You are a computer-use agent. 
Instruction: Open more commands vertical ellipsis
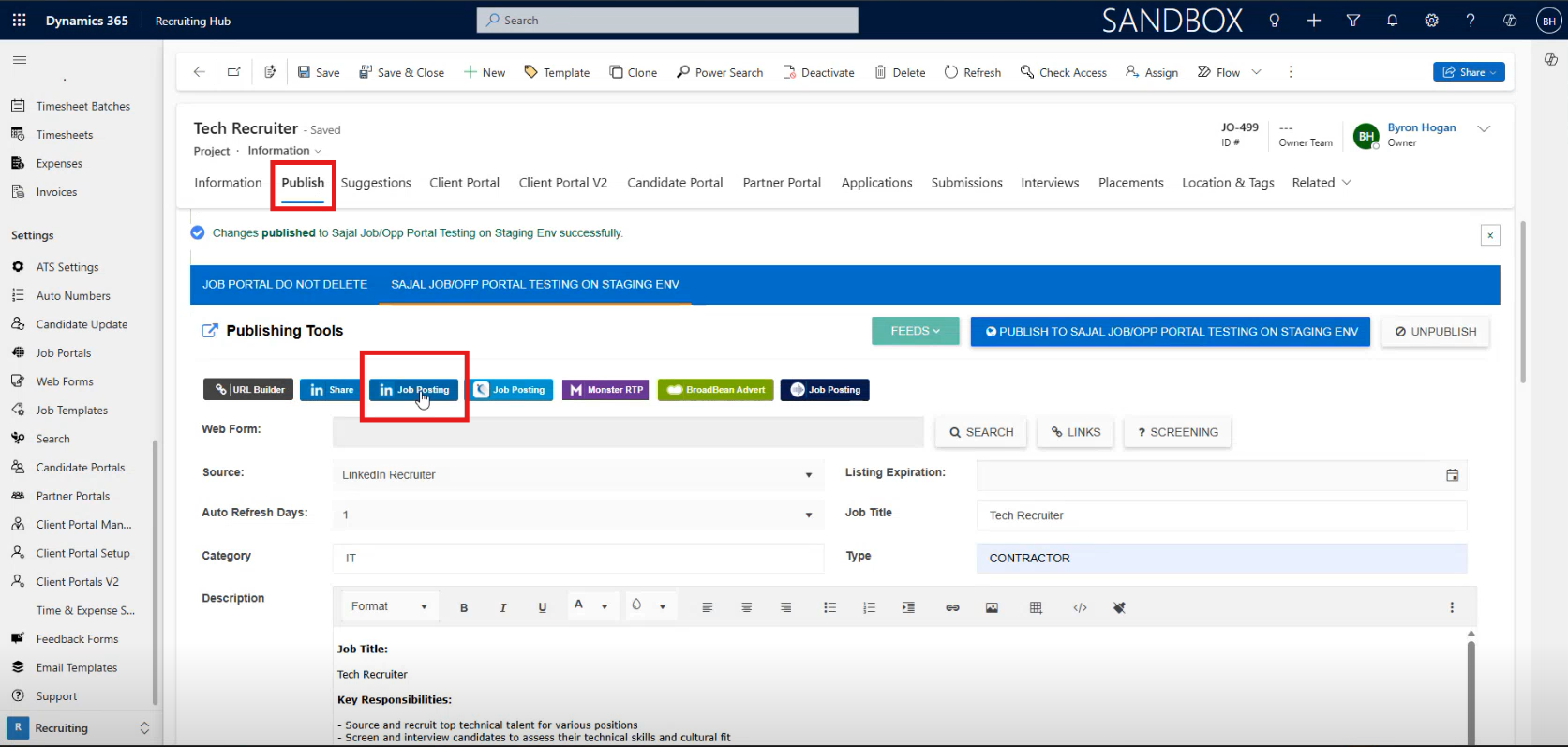[1291, 72]
